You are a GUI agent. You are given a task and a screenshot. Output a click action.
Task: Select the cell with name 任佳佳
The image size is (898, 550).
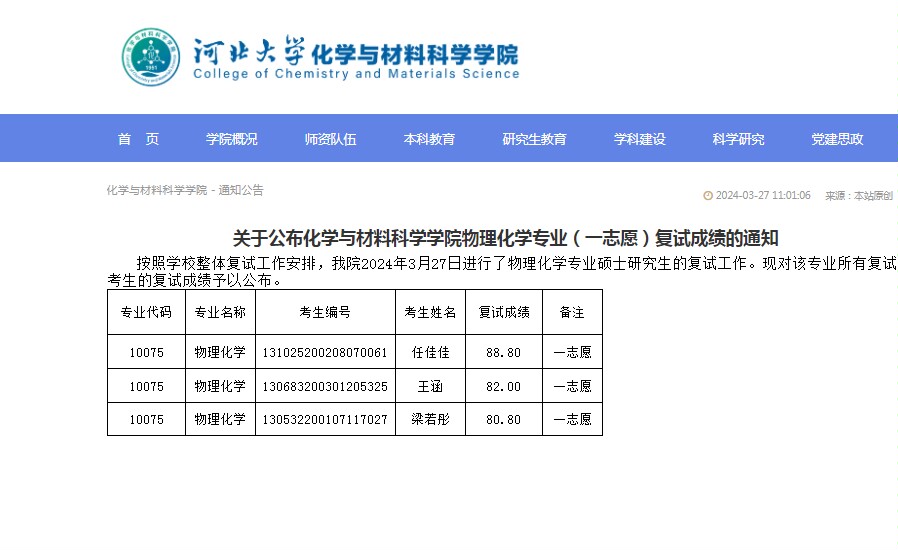click(430, 352)
